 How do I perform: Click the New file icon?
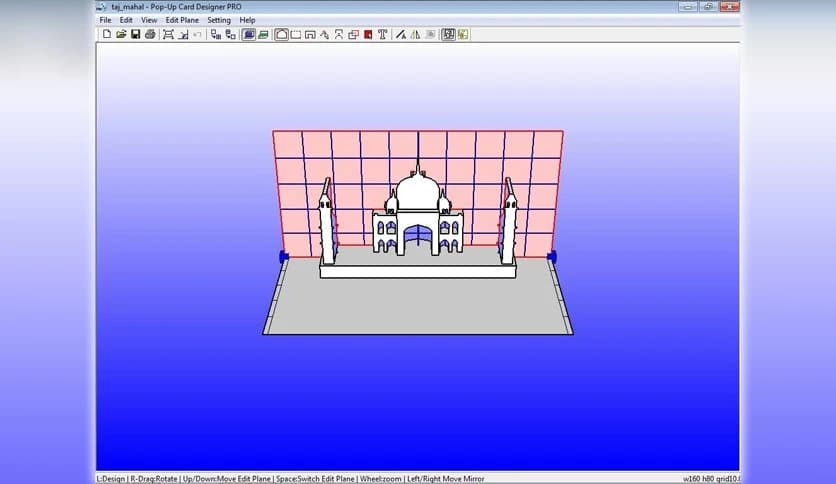pos(107,35)
